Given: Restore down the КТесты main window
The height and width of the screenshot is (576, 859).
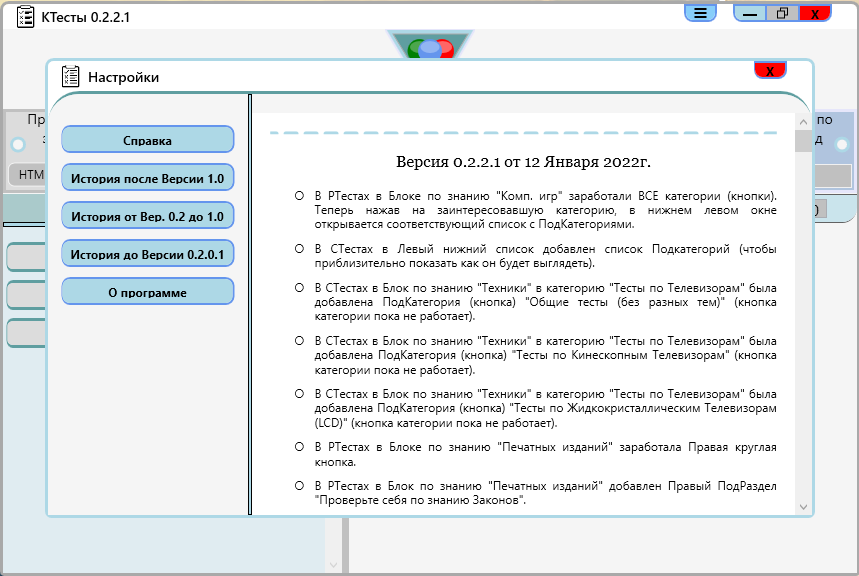Looking at the screenshot, I should click(x=782, y=13).
